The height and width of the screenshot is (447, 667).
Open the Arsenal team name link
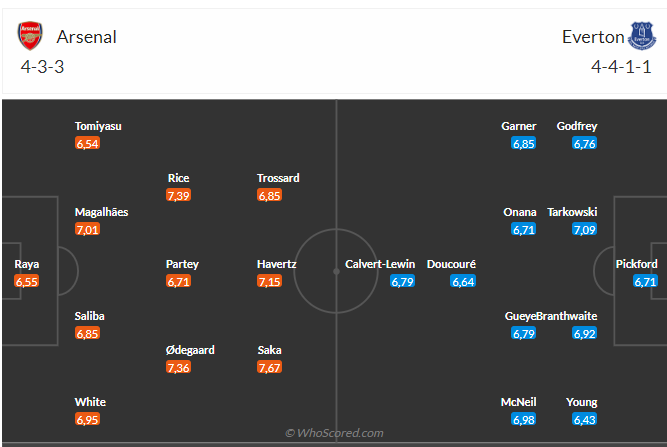87,37
